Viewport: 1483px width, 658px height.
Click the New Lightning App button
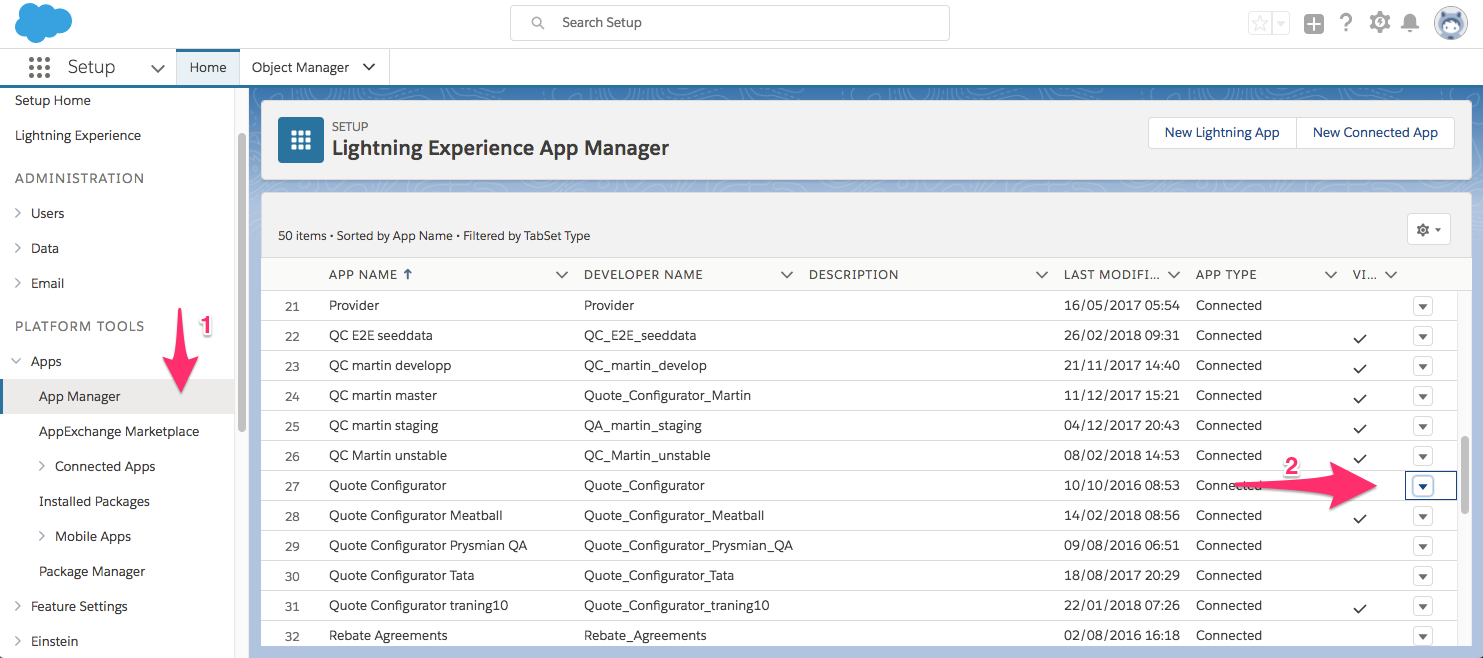point(1221,132)
